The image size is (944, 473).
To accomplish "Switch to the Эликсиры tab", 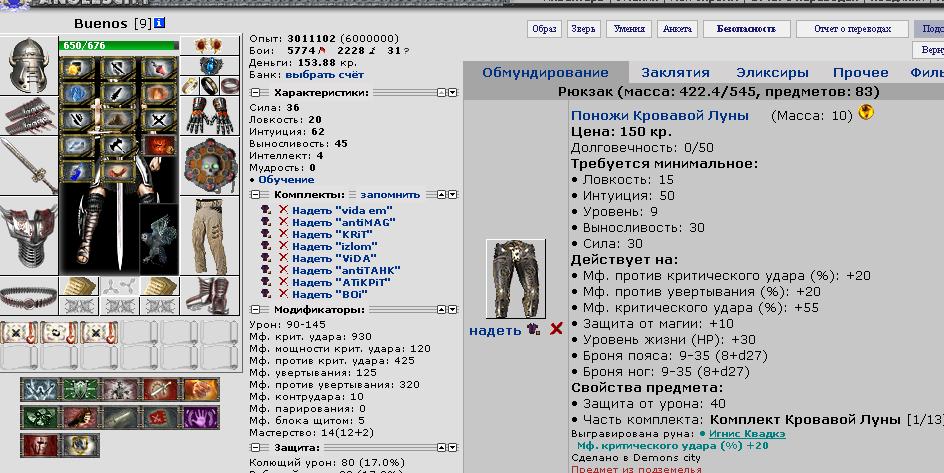I will [772, 73].
